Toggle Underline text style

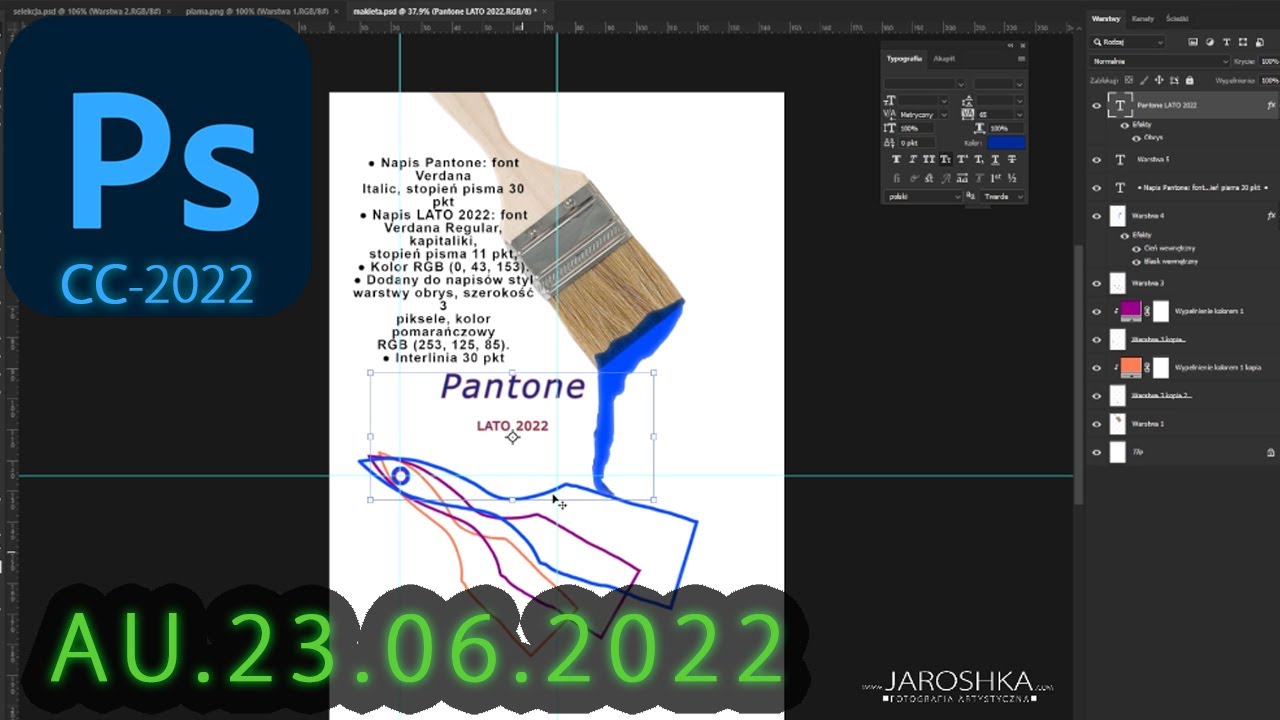click(994, 160)
